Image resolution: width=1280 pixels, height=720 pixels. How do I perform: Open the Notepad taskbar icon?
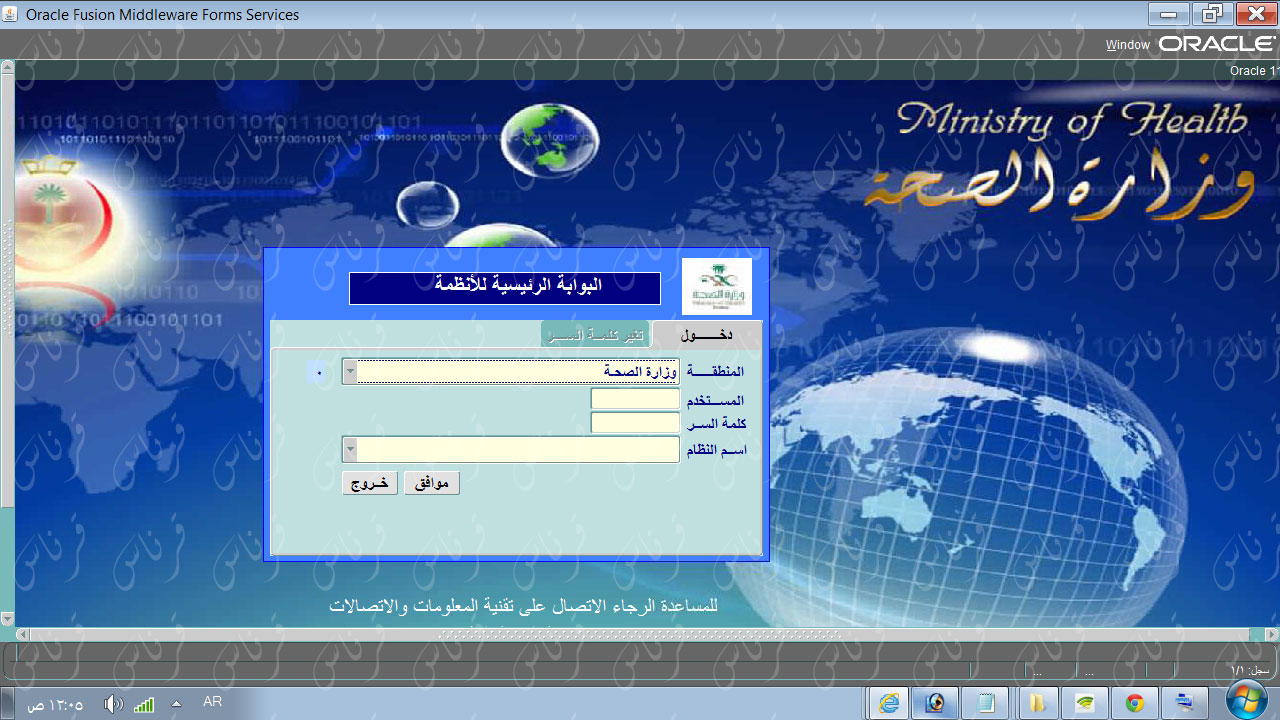[x=986, y=703]
